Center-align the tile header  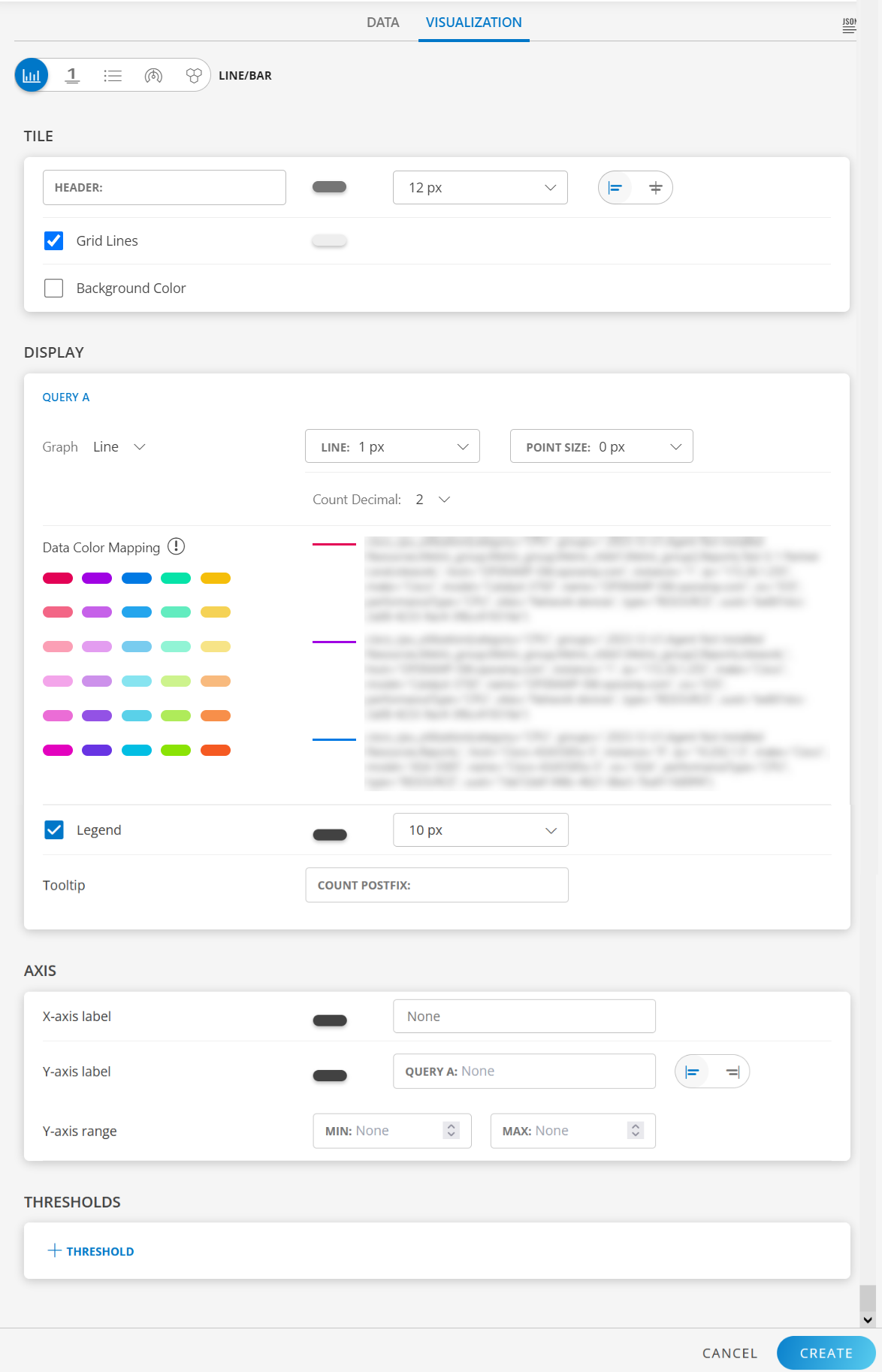(x=655, y=188)
